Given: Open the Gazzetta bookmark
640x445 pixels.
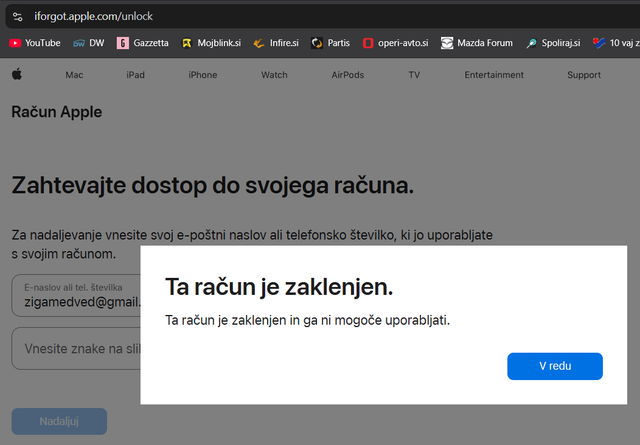Looking at the screenshot, I should [142, 43].
